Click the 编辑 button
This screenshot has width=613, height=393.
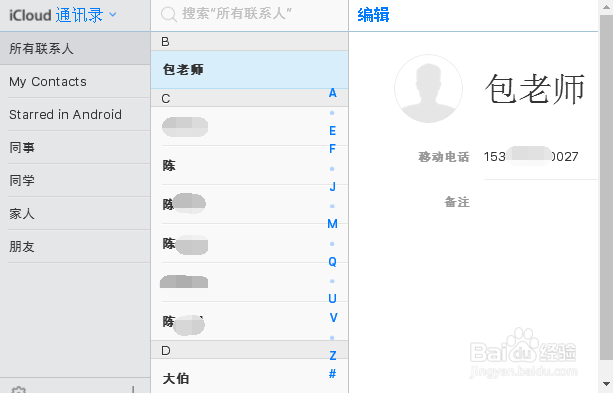coord(373,15)
